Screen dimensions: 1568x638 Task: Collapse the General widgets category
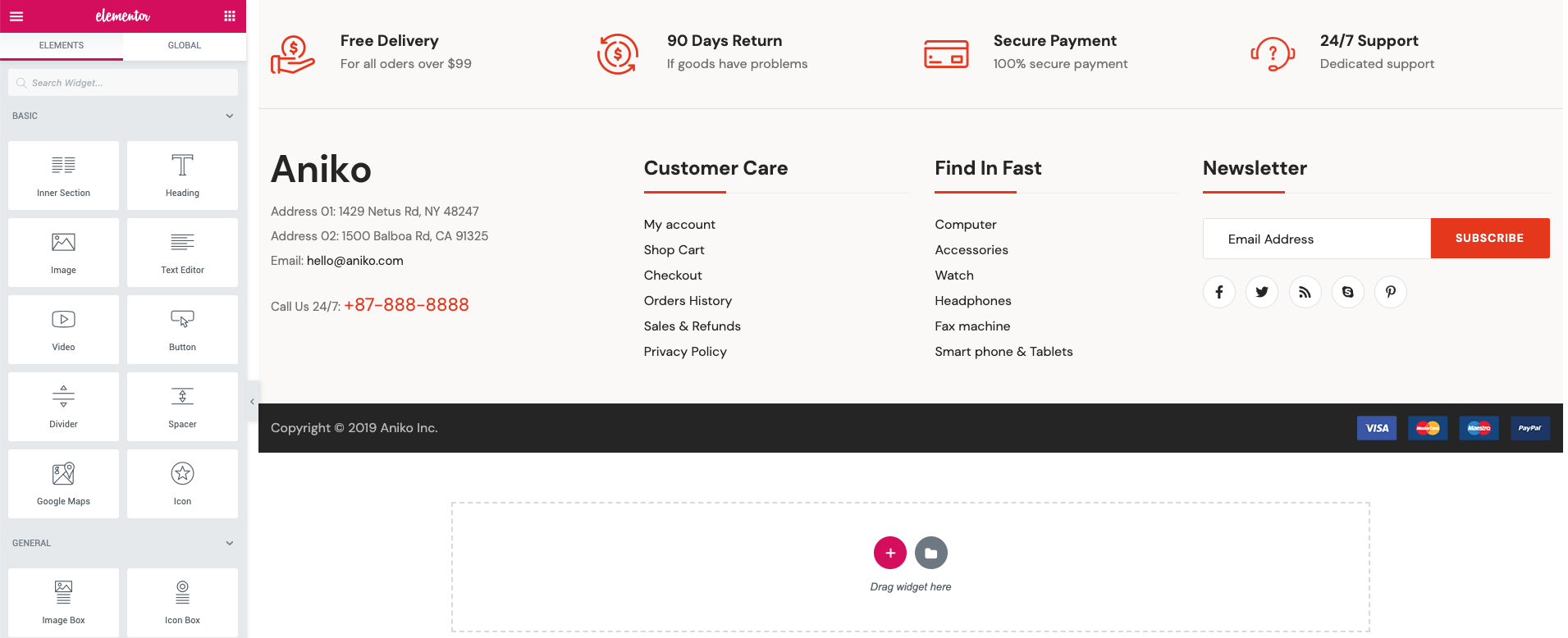click(230, 544)
